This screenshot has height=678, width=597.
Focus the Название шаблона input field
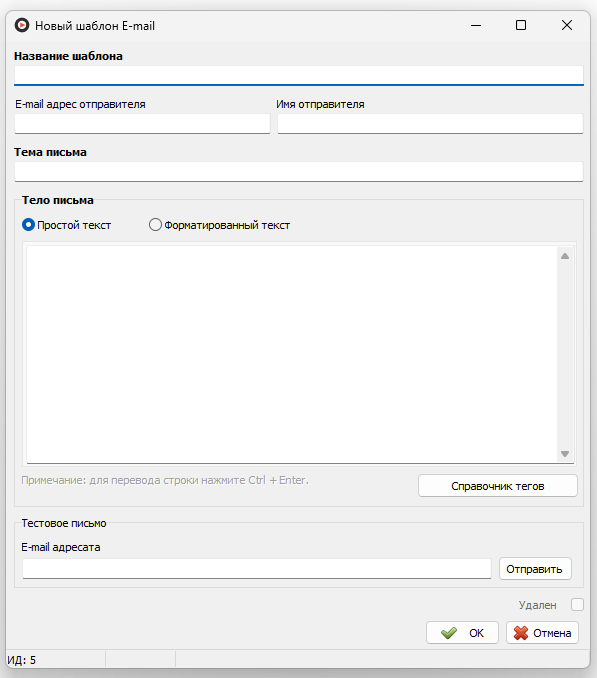tap(299, 75)
